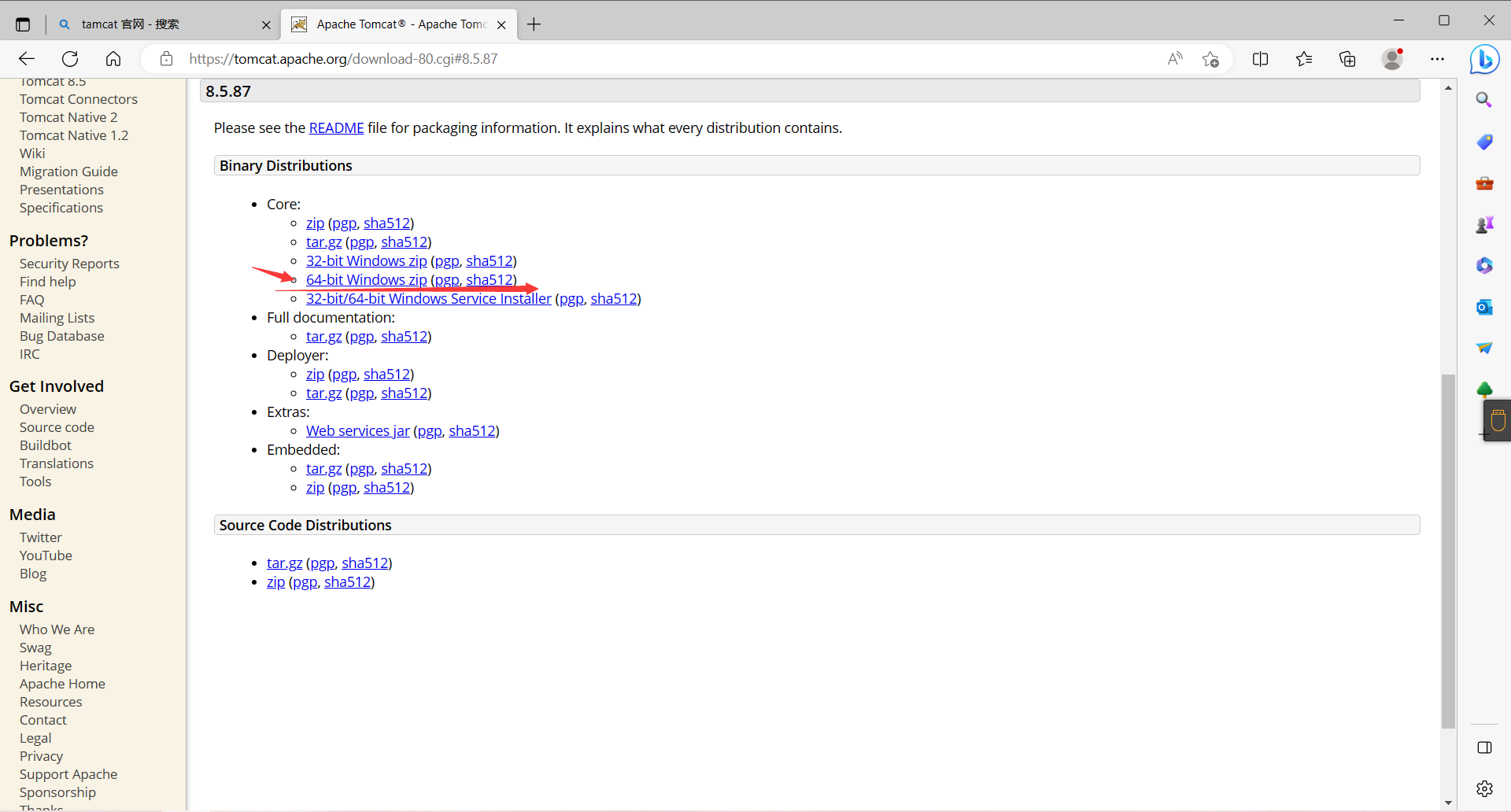Open Tomcat Connectors in the left menu
Screen dimensions: 1511x812
[79, 99]
